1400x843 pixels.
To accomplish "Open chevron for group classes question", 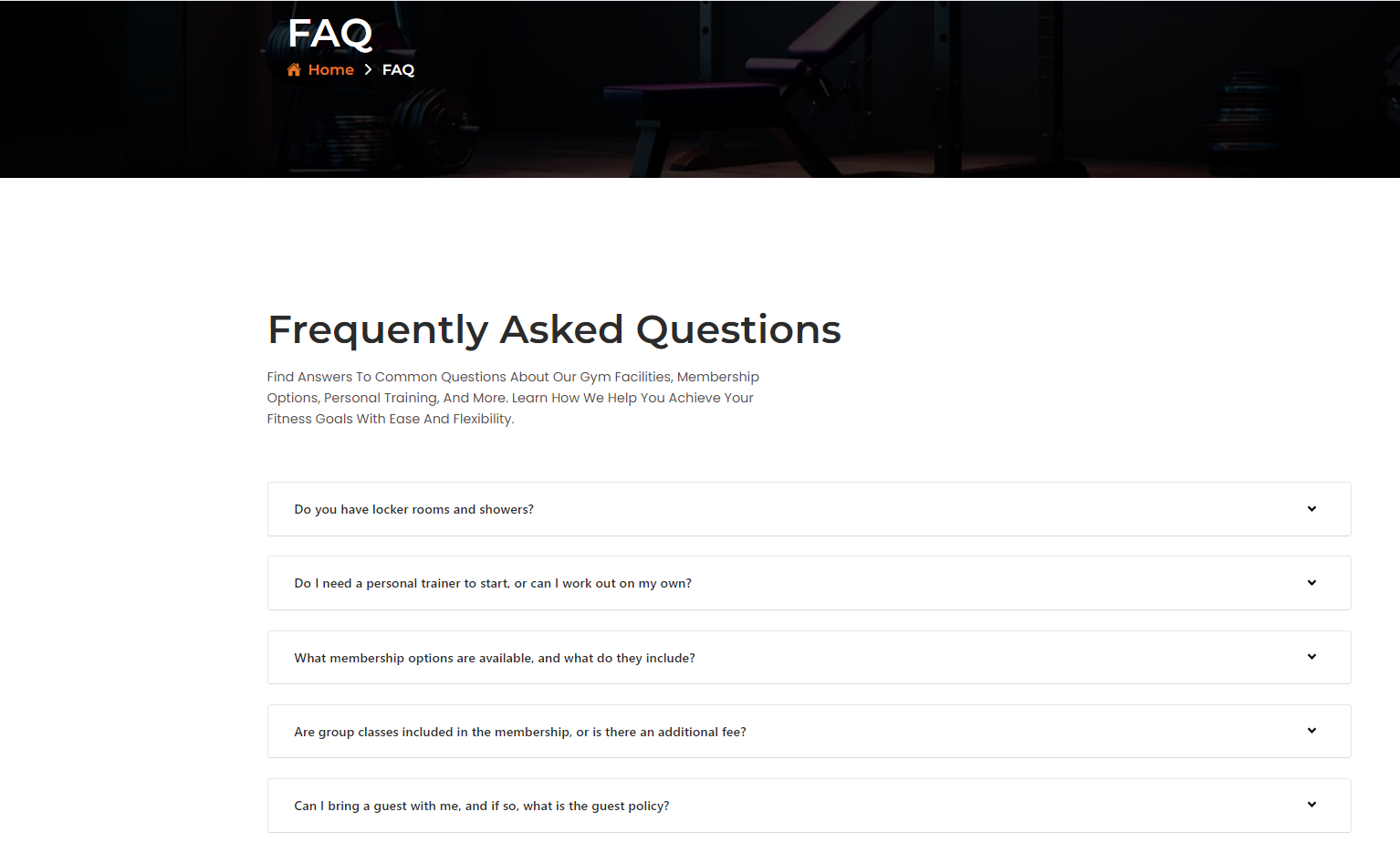I will (x=1311, y=731).
